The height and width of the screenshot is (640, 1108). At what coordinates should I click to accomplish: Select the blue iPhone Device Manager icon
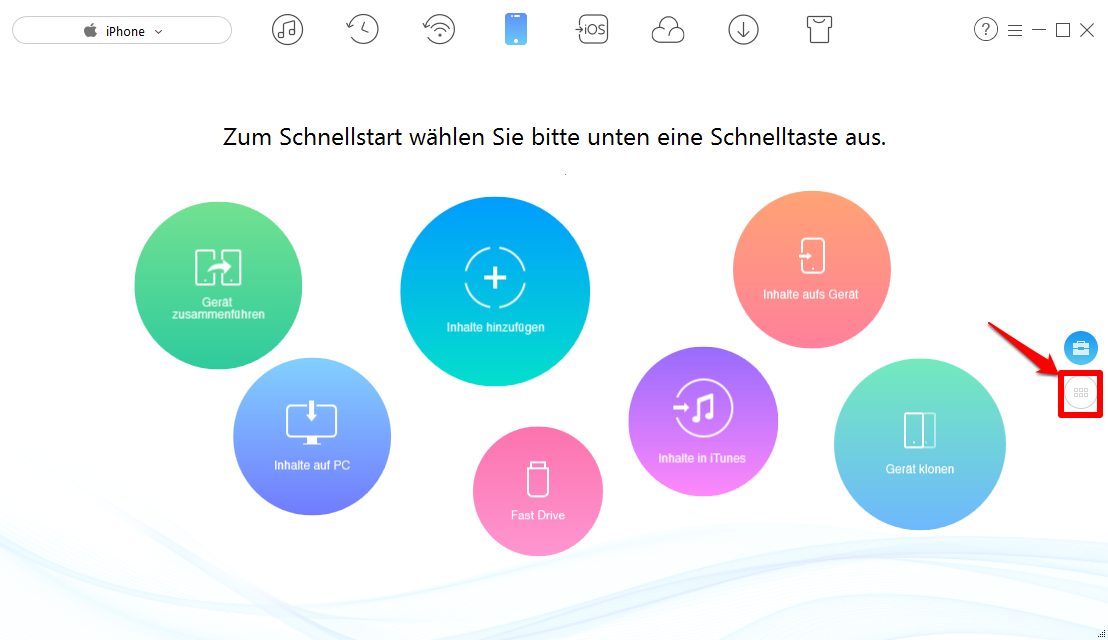(516, 29)
